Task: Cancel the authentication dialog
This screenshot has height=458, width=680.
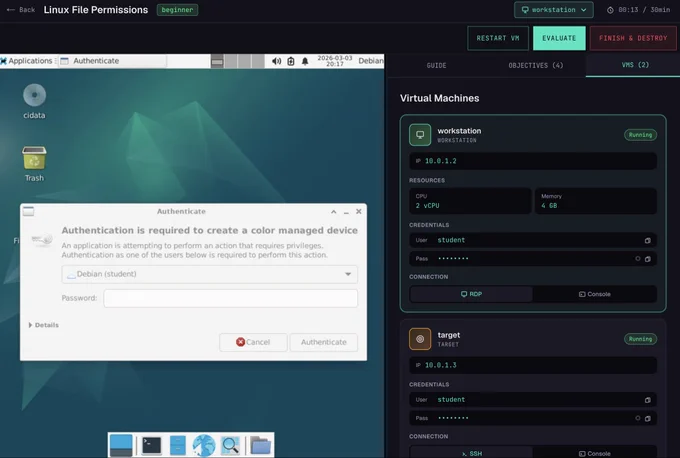Action: [253, 342]
